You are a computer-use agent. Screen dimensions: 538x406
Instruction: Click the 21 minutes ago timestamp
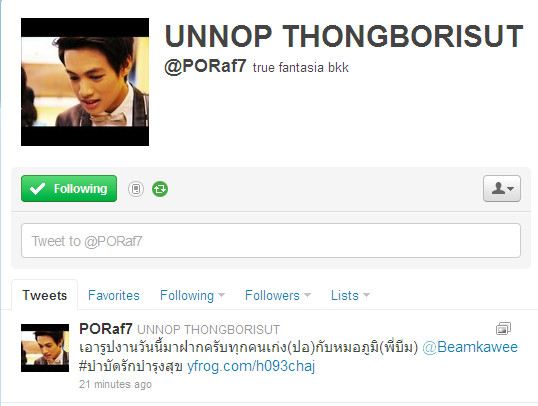(x=115, y=384)
